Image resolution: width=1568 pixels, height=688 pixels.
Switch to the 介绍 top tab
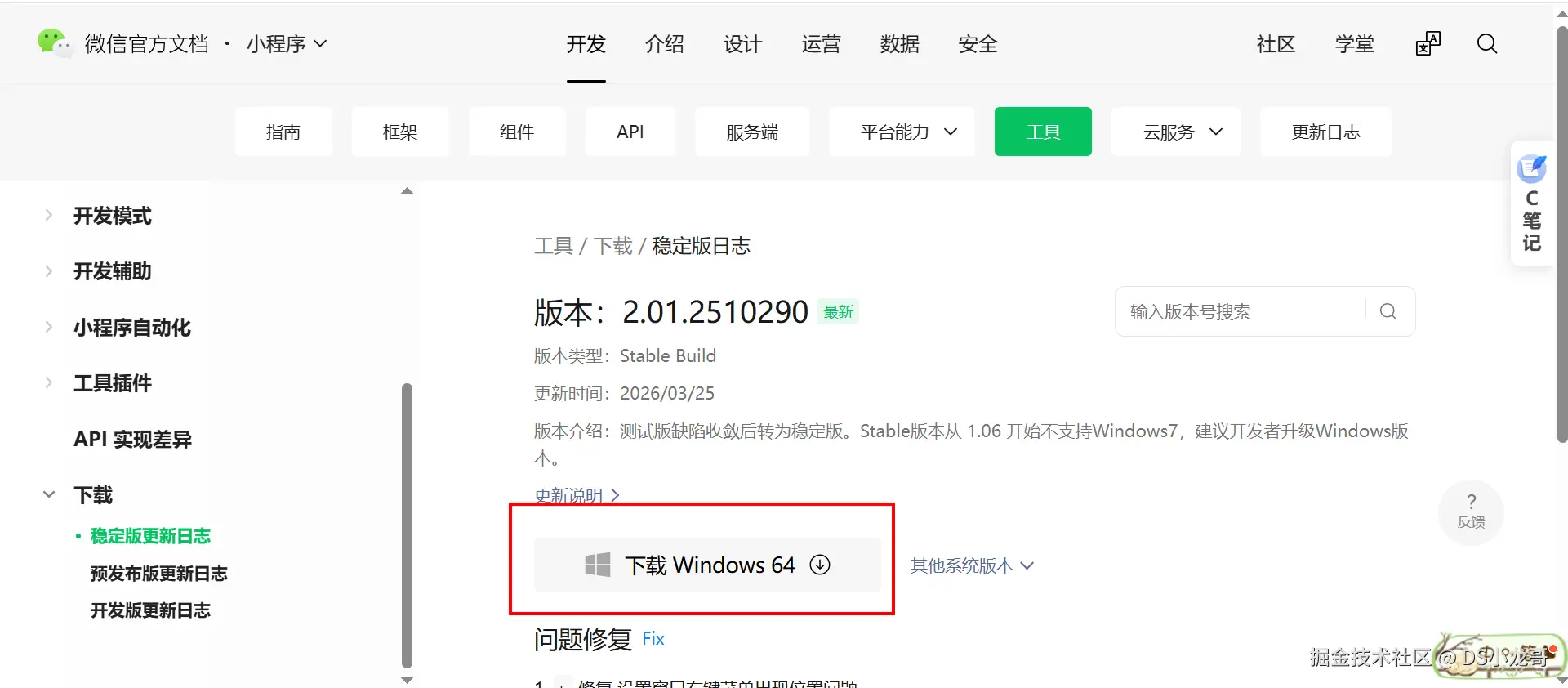(x=665, y=44)
